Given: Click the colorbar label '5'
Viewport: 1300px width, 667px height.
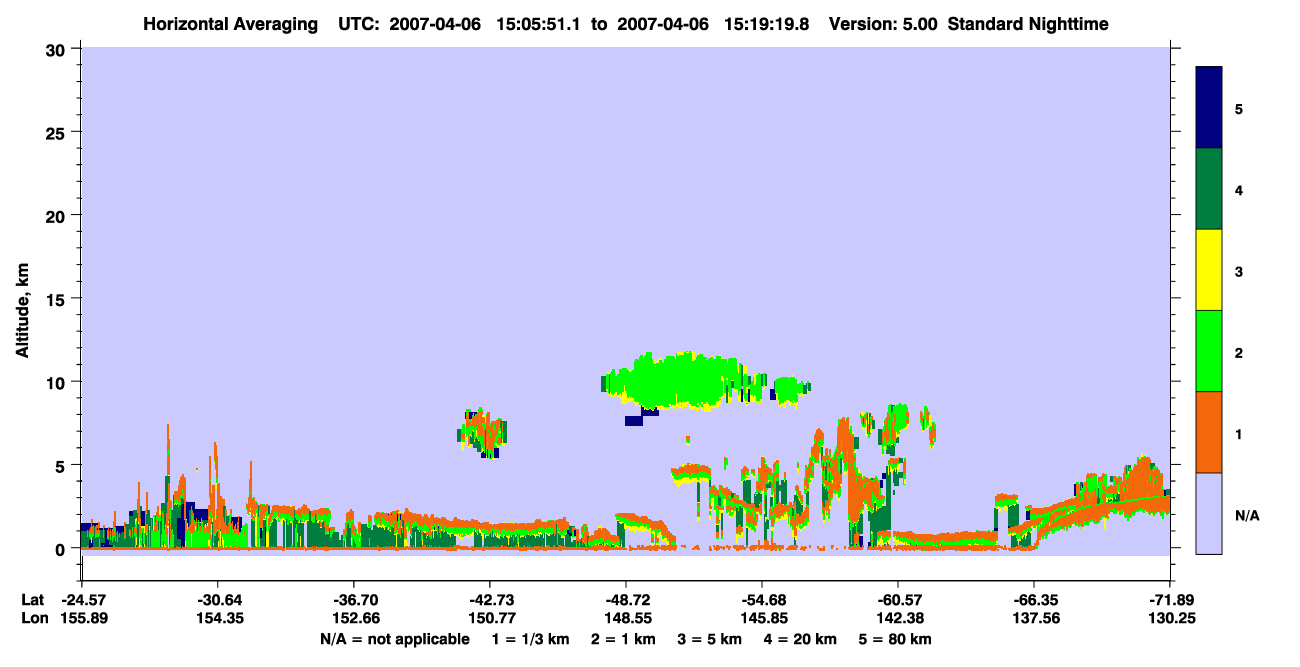Looking at the screenshot, I should 1239,108.
